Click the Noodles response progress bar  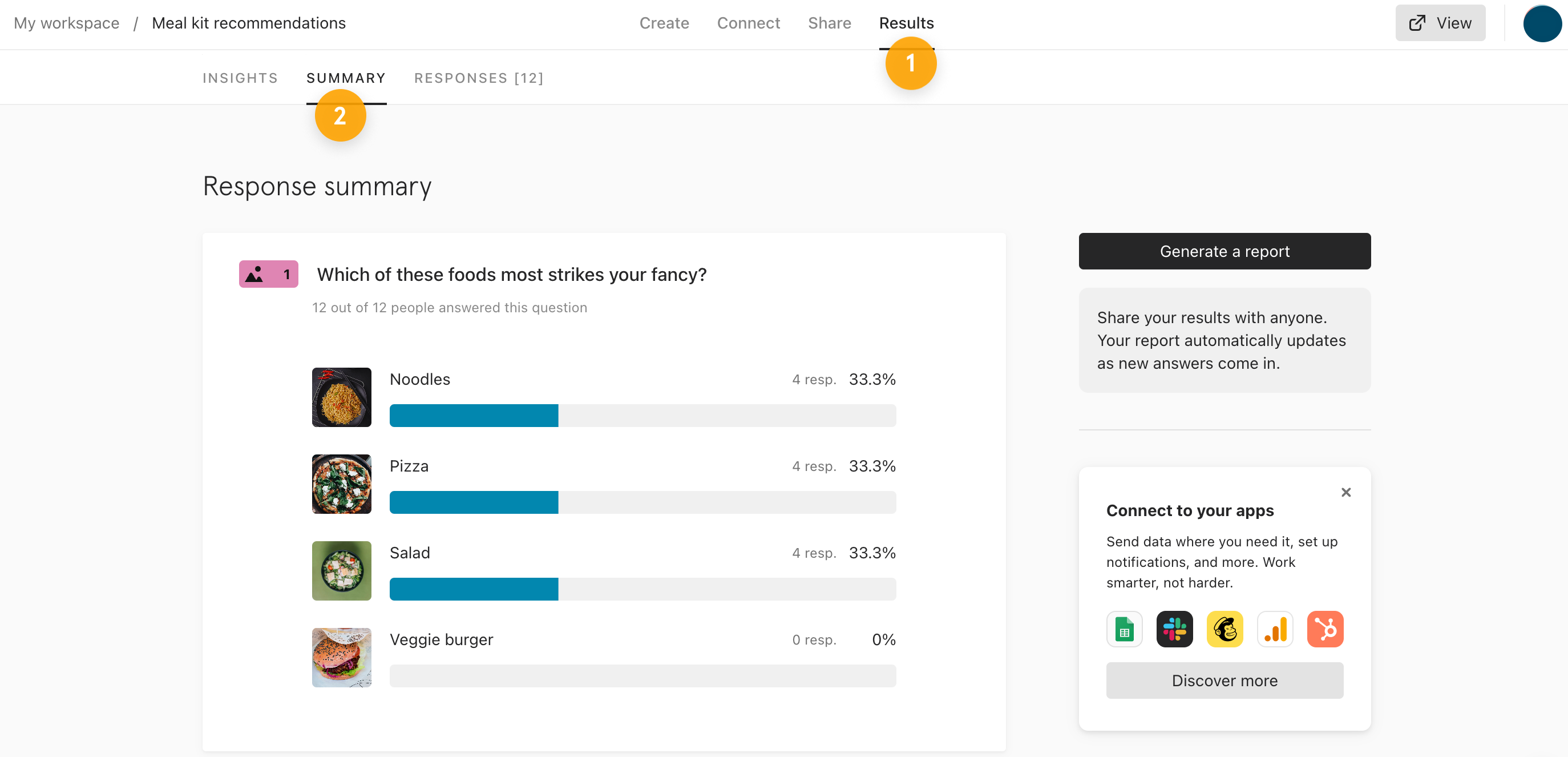point(643,416)
